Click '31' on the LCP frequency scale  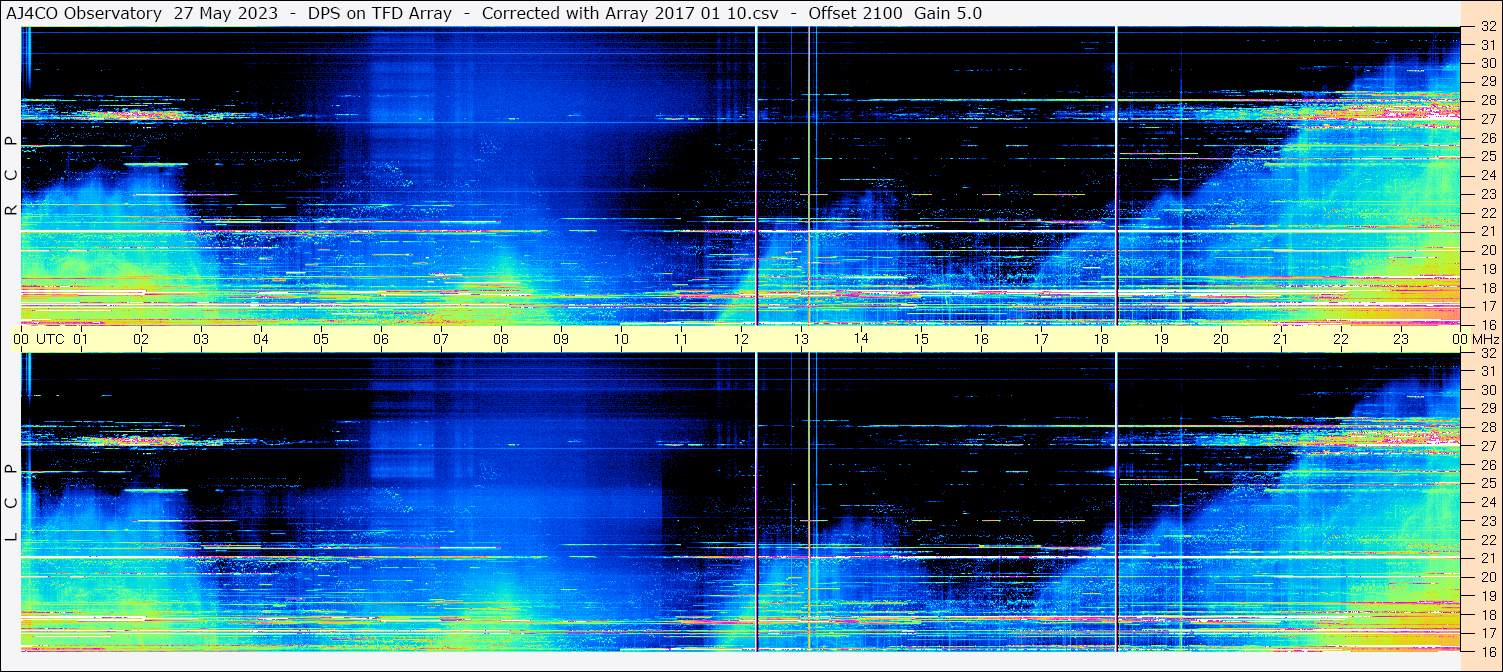(1487, 371)
